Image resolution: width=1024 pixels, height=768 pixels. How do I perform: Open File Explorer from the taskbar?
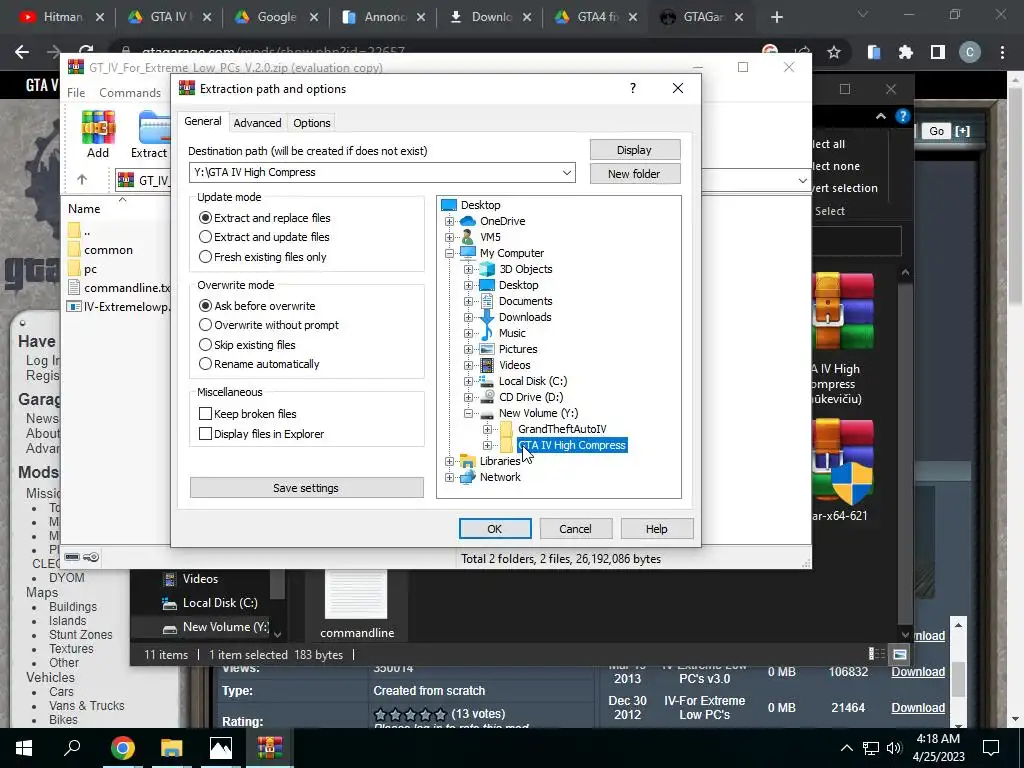click(172, 747)
